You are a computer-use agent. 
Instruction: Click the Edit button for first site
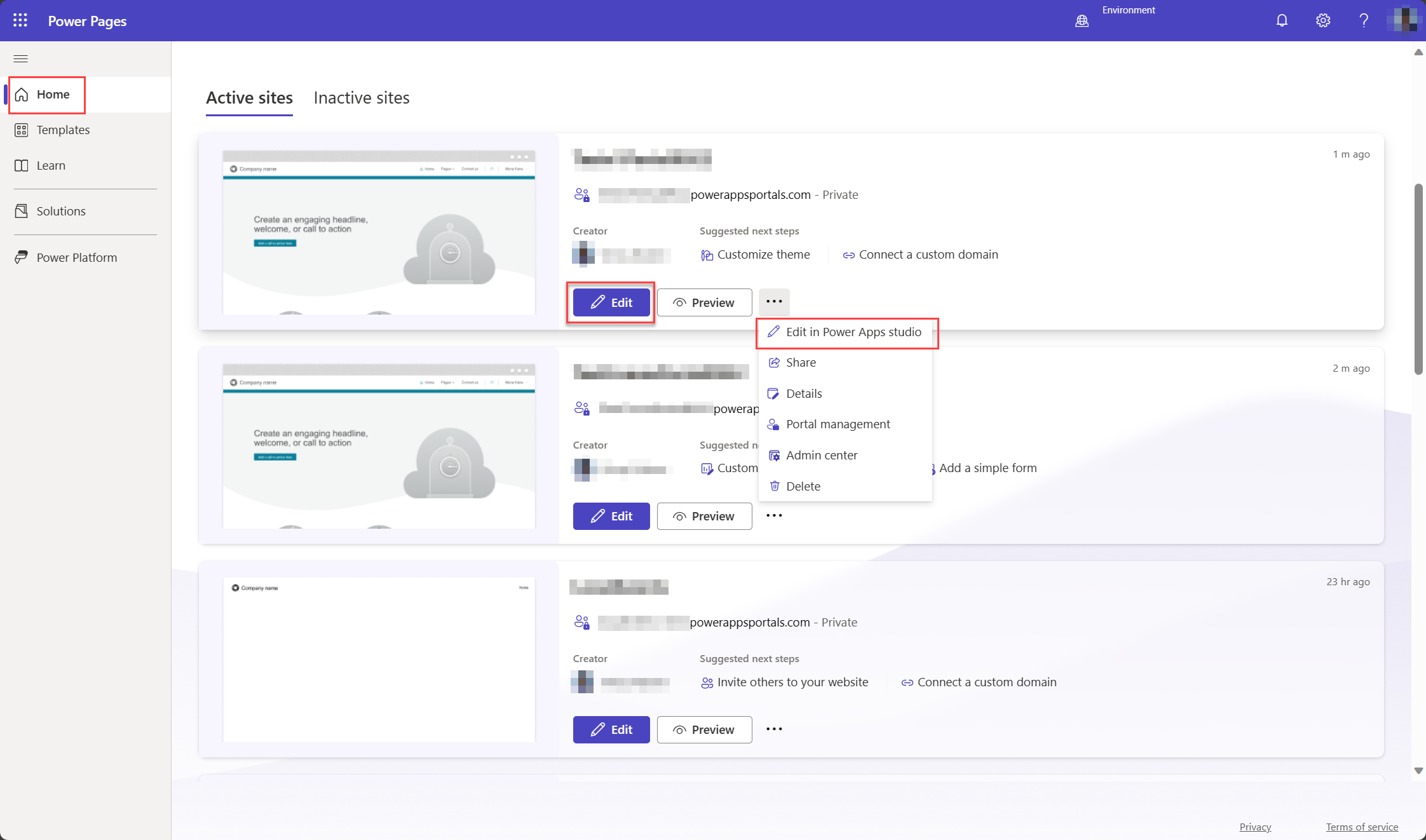coord(611,302)
